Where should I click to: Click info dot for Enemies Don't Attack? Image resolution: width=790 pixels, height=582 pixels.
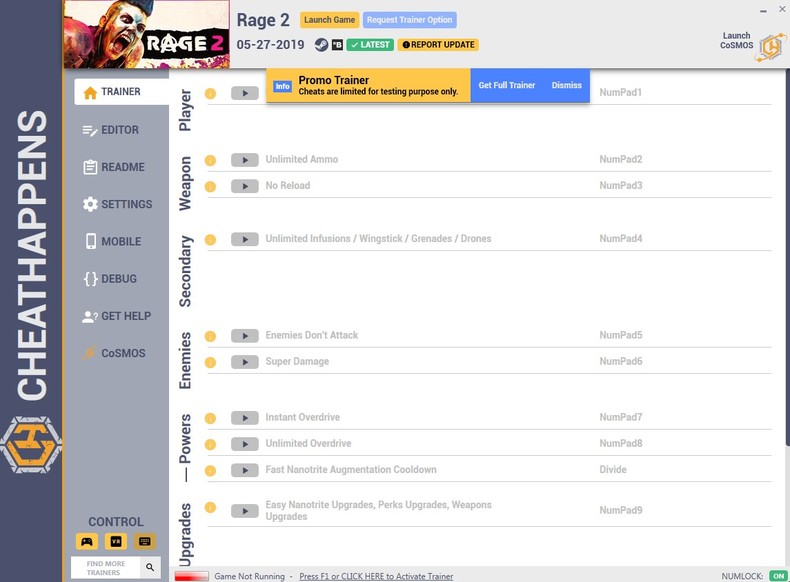point(210,336)
